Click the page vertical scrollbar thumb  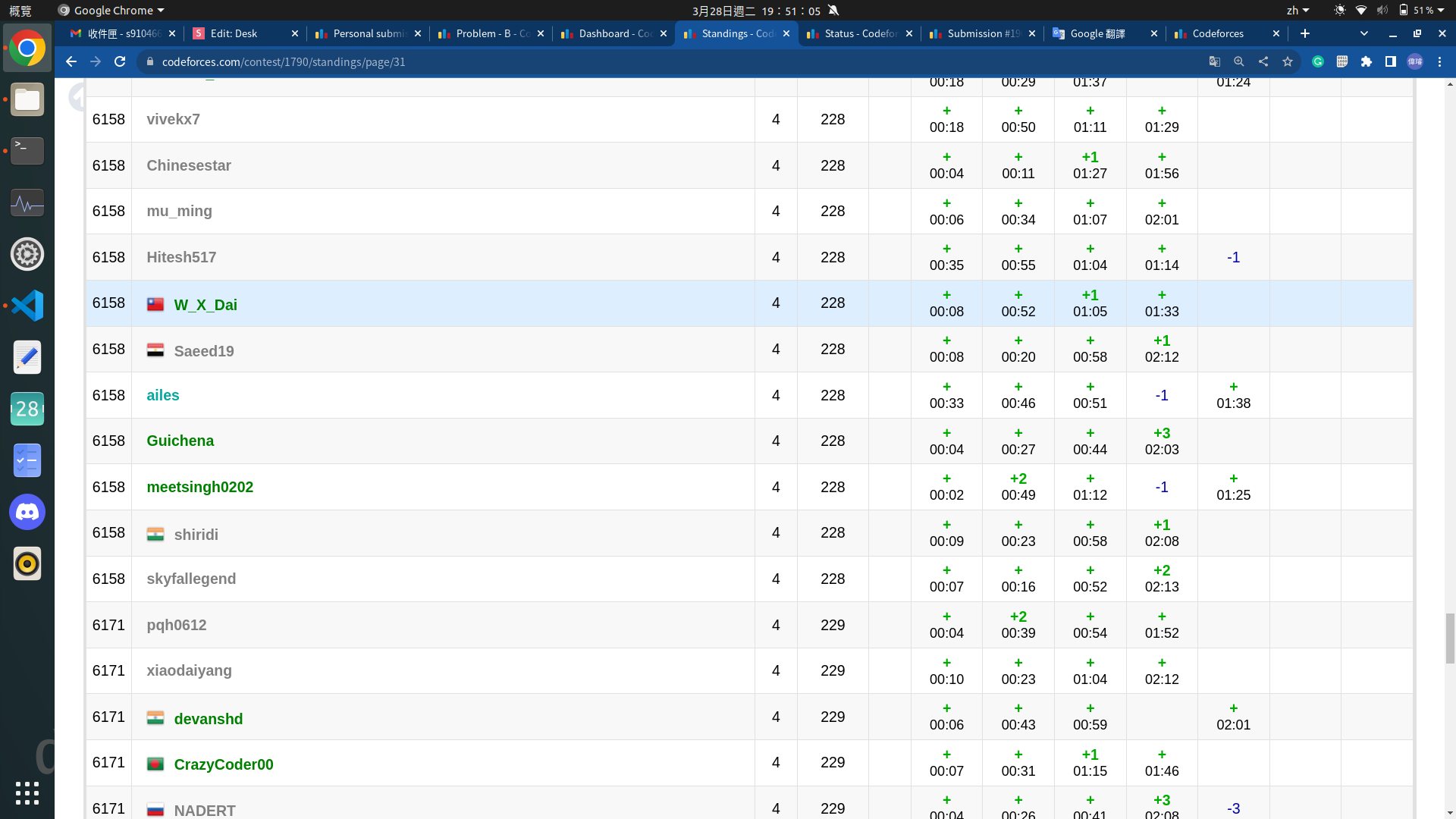point(1450,639)
